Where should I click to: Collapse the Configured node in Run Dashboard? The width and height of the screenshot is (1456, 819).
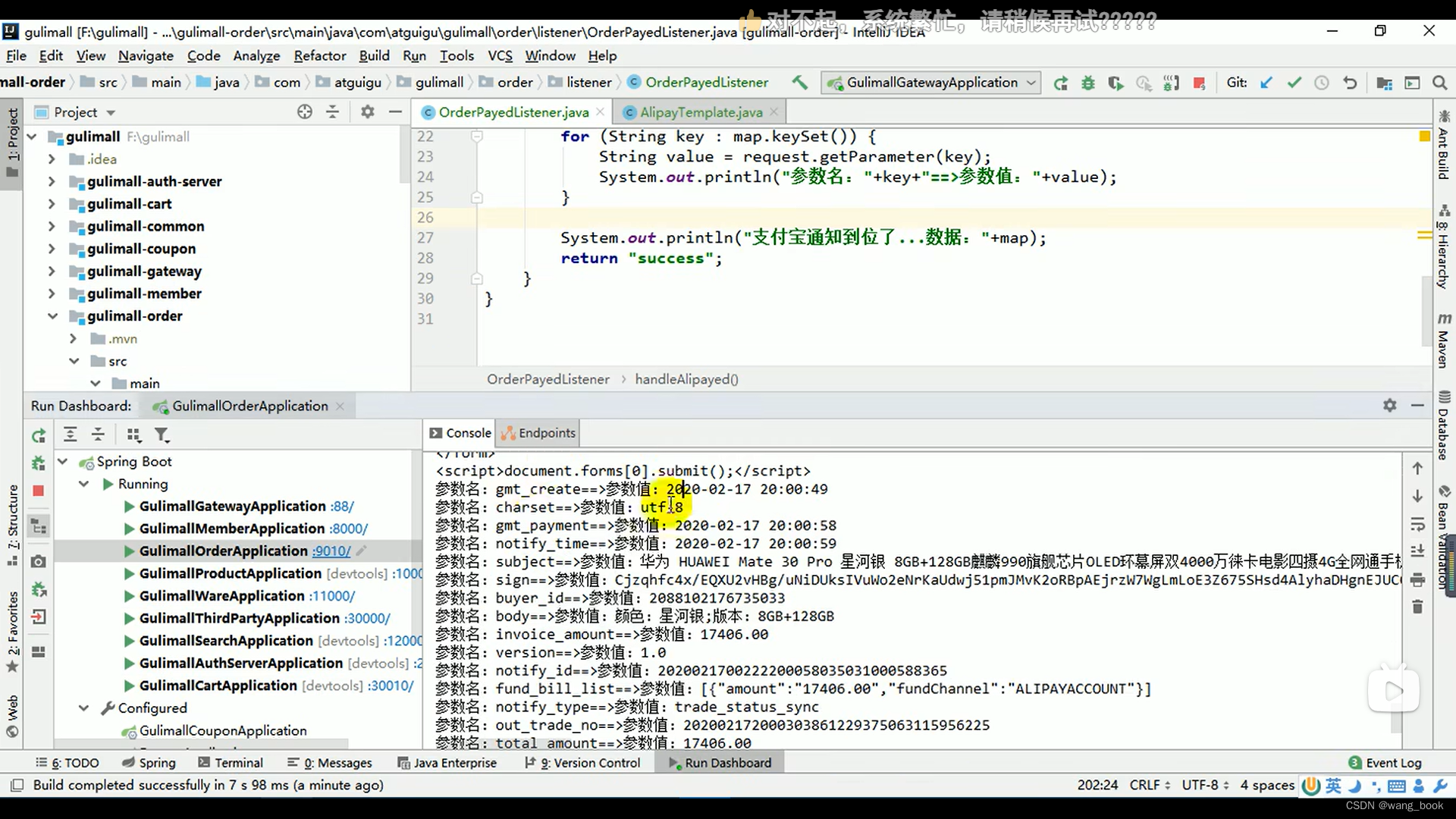tap(84, 708)
